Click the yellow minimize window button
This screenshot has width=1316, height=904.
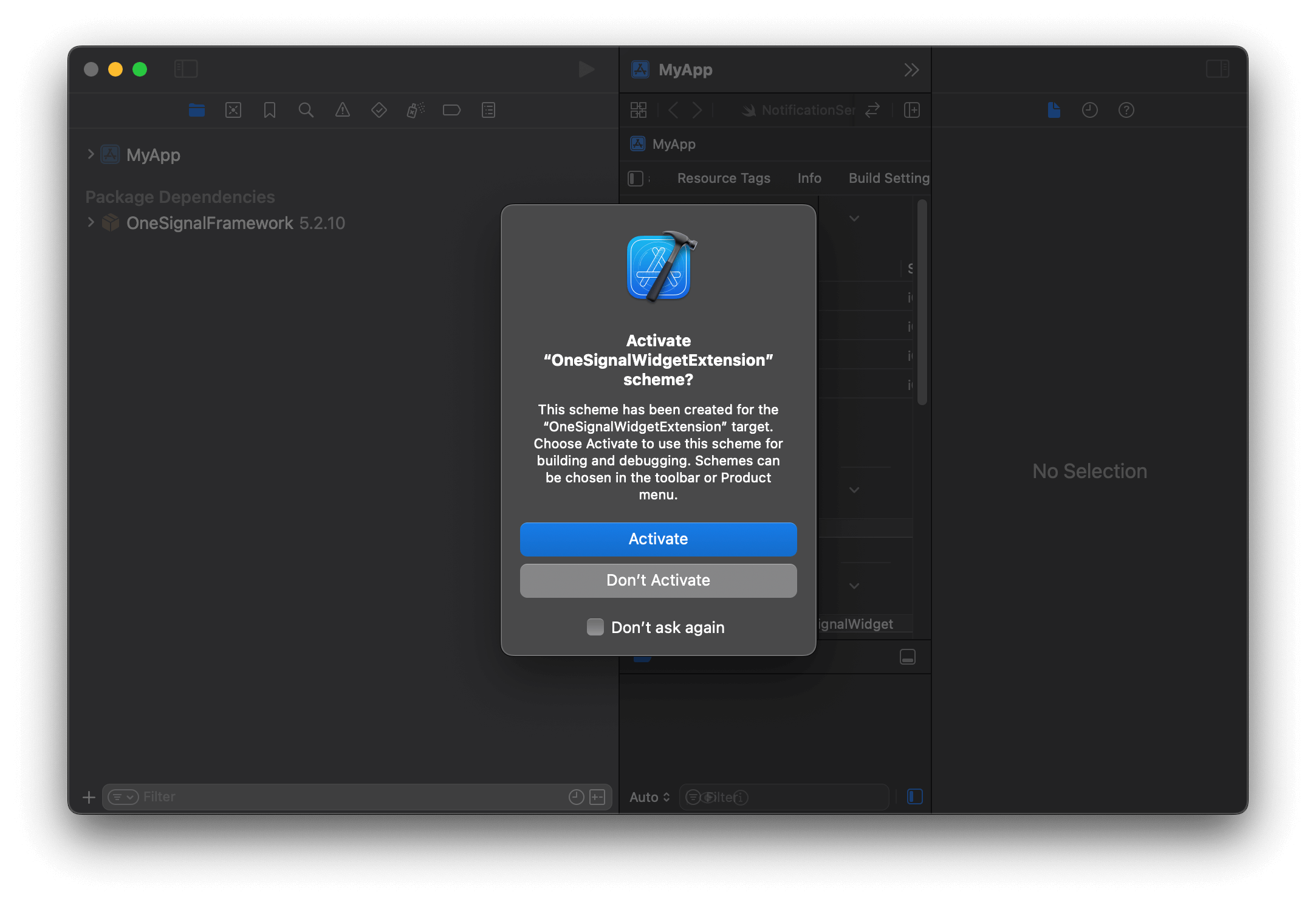coord(115,69)
